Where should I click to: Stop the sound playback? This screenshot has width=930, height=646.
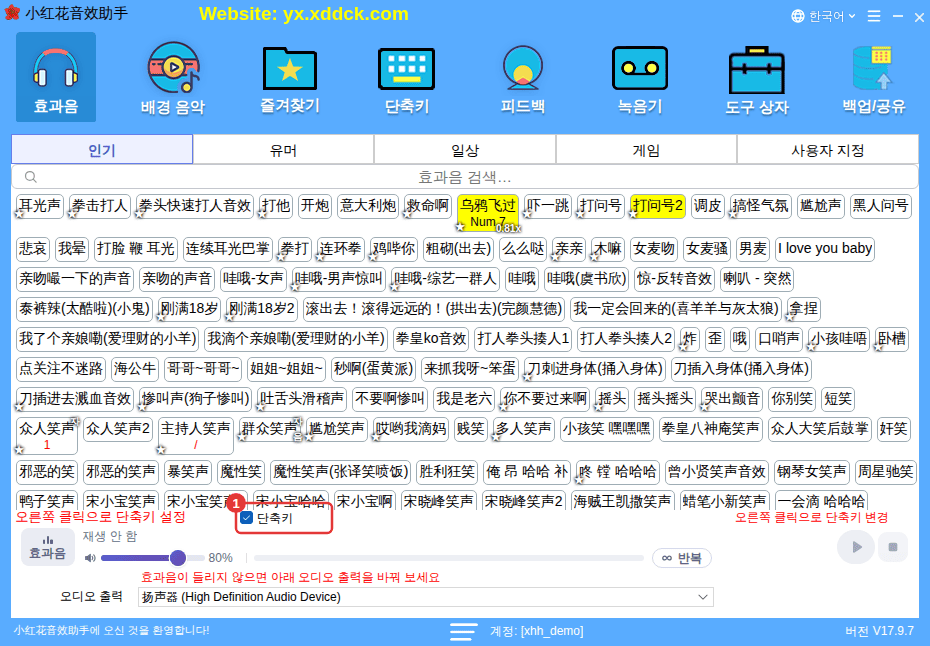click(x=893, y=547)
